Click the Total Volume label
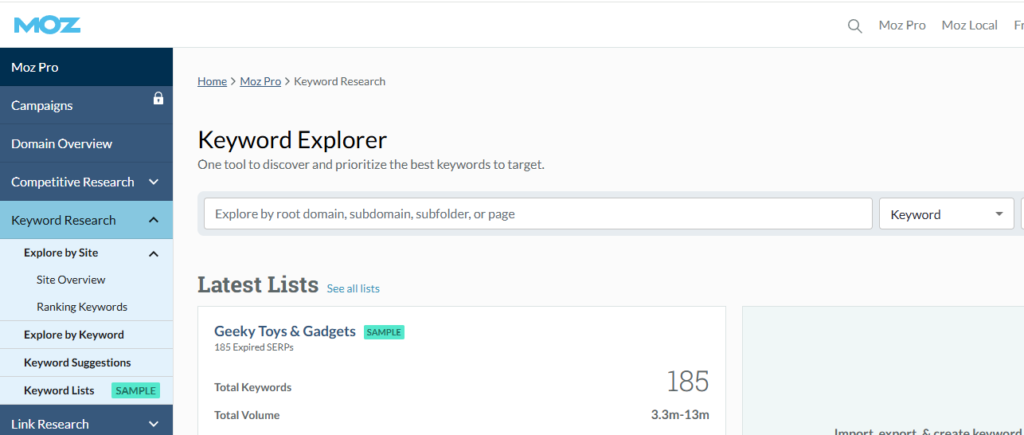The image size is (1024, 435). point(247,415)
